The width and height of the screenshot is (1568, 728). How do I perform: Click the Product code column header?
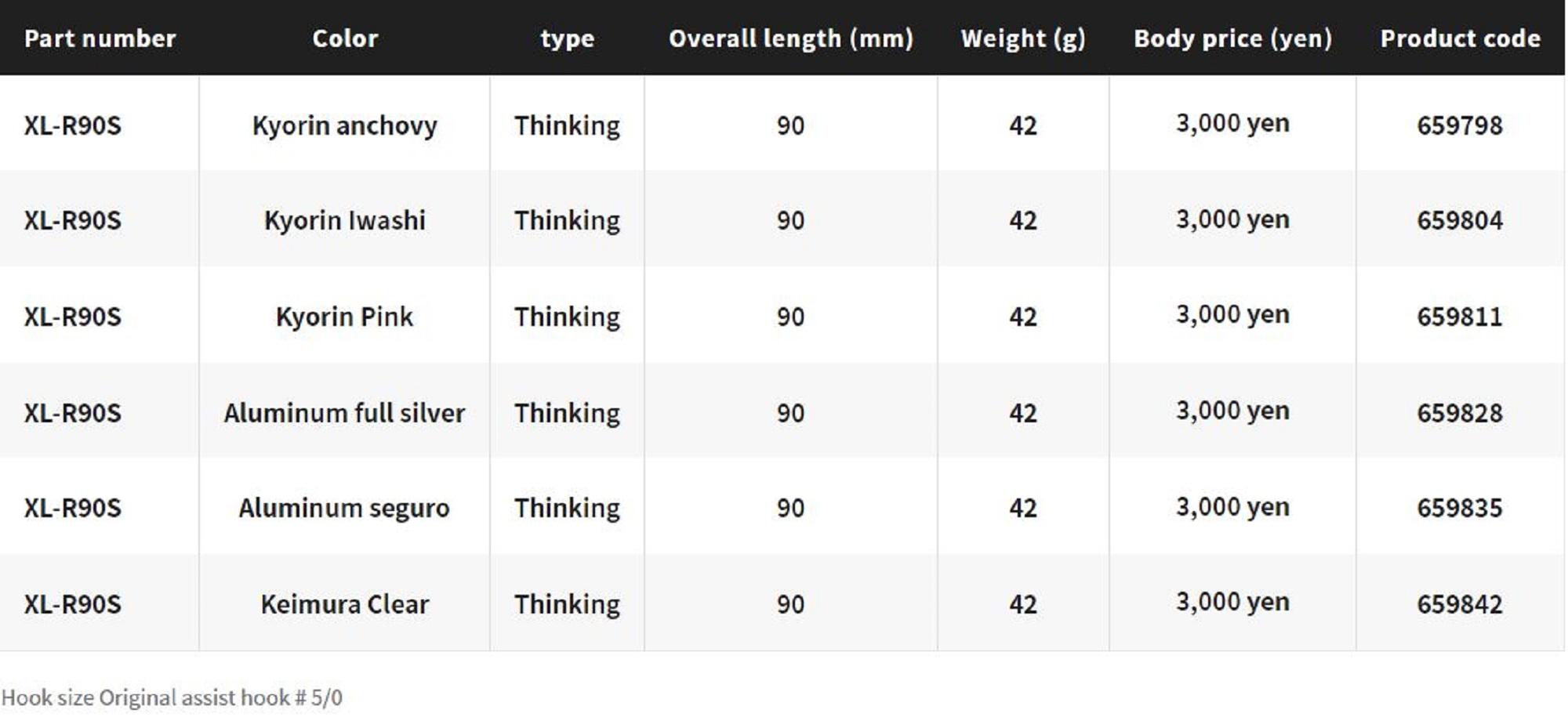point(1460,38)
